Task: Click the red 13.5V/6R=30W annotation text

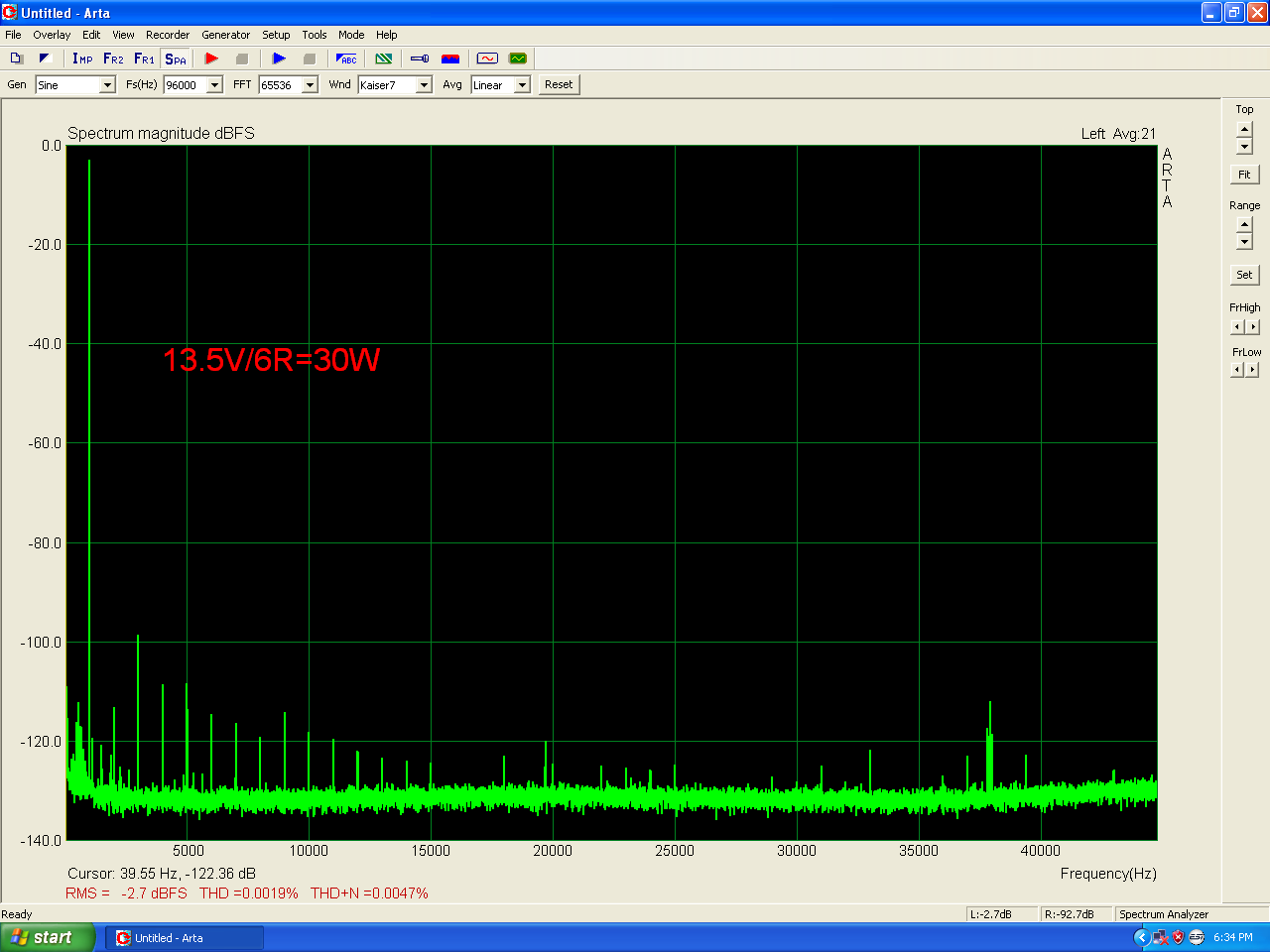Action: click(272, 359)
